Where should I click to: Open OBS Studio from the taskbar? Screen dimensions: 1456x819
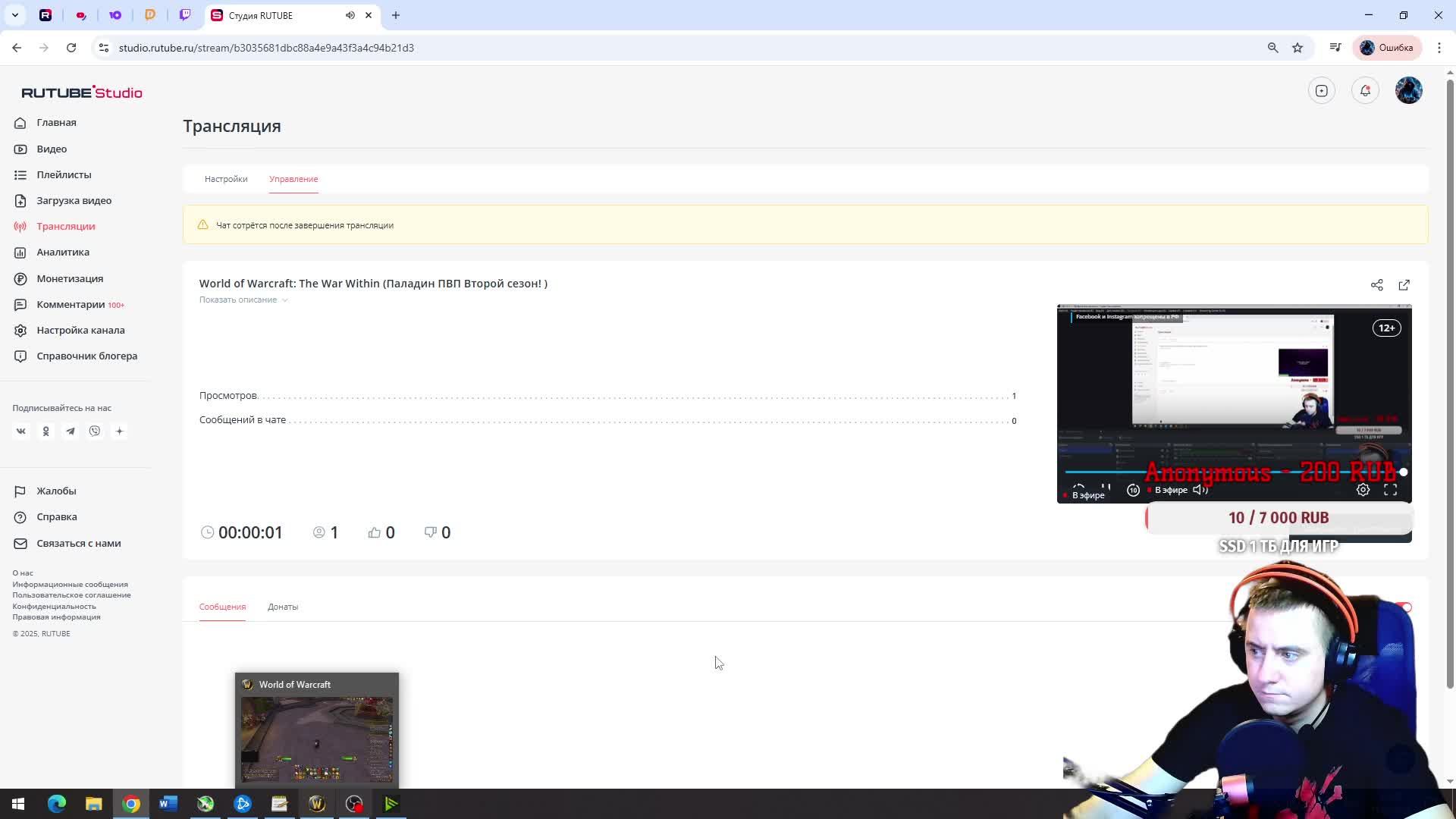click(354, 804)
